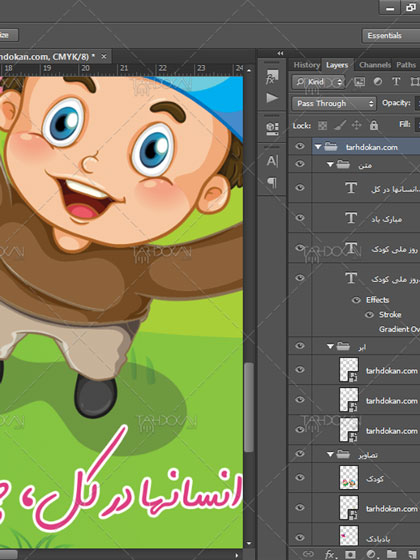The width and height of the screenshot is (420, 560).
Task: Open the Character panel icon
Action: click(272, 161)
